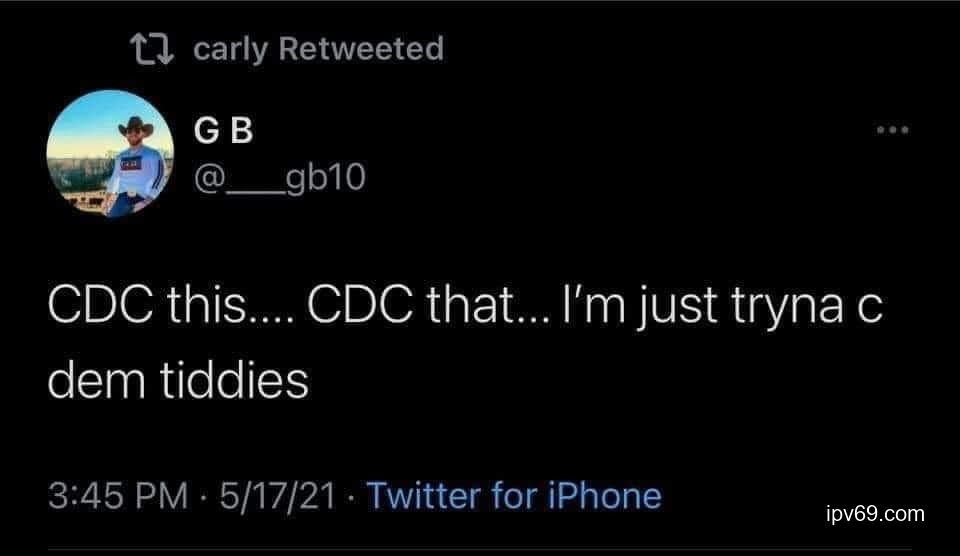Click the "Twitter for iPhone" source link
Viewport: 960px width, 556px height.
pos(514,496)
